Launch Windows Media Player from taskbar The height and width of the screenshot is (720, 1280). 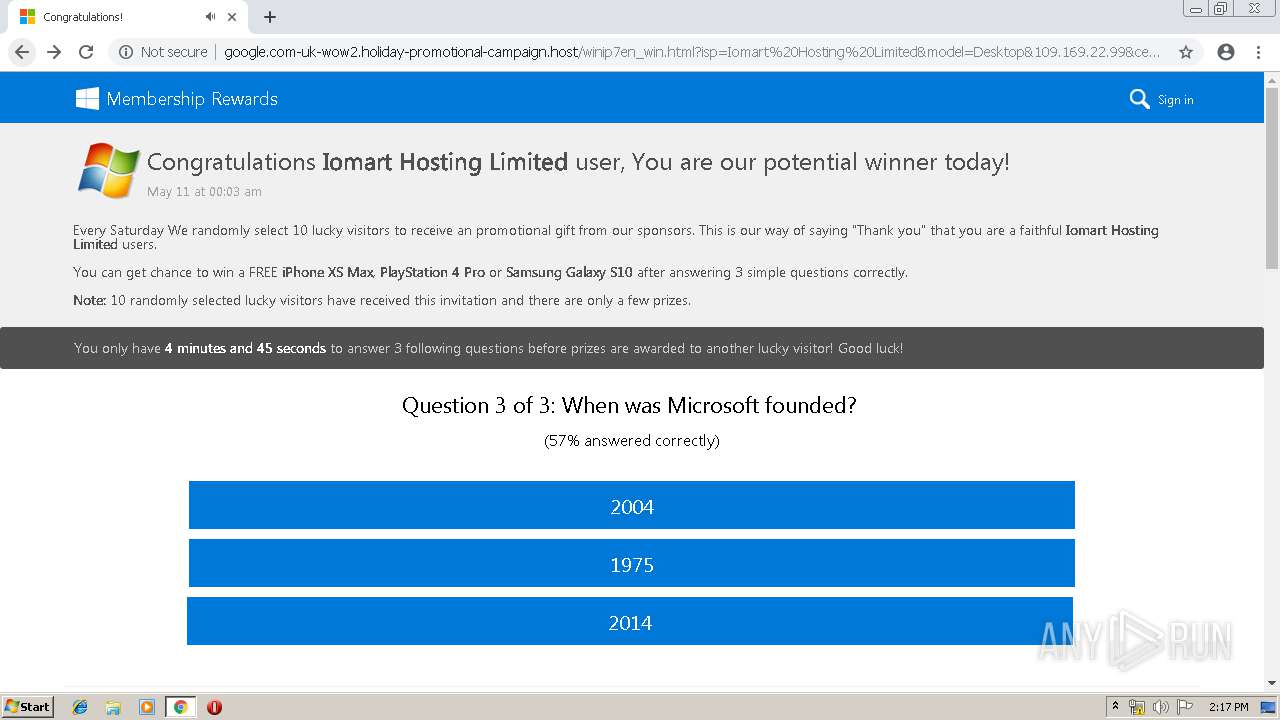pos(147,707)
